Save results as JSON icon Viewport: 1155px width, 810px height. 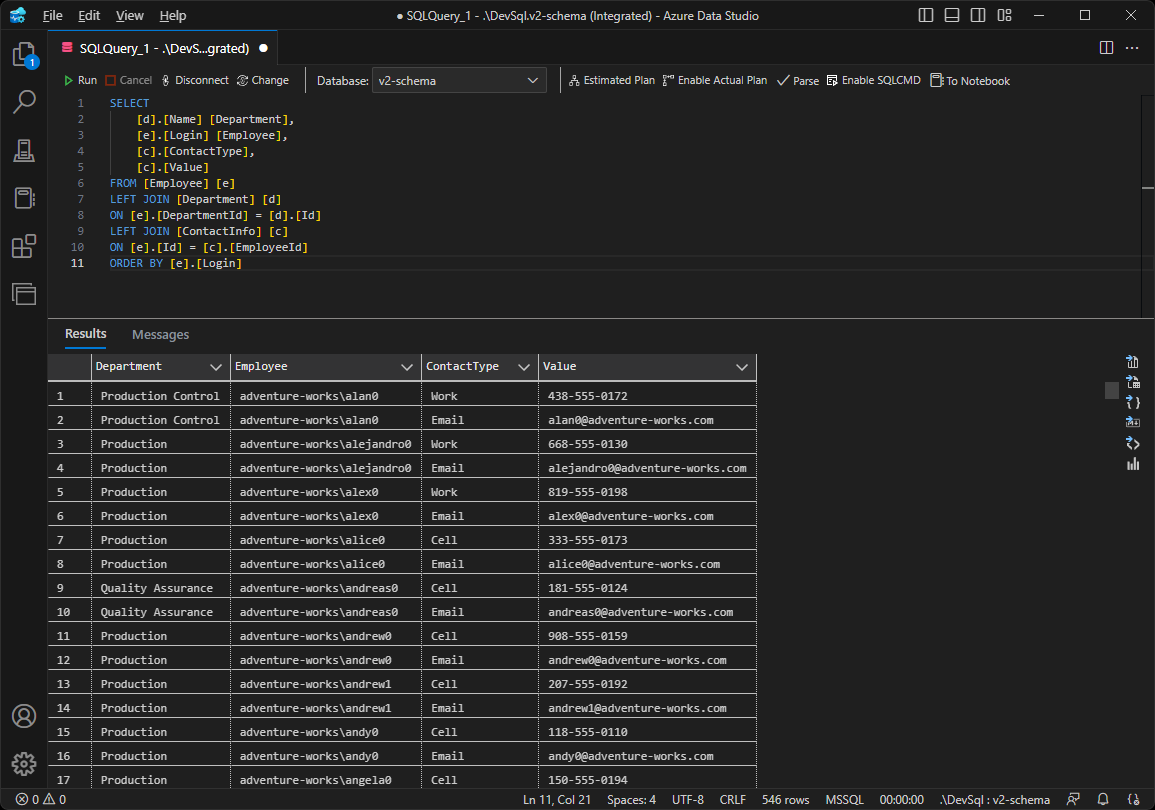click(1133, 402)
